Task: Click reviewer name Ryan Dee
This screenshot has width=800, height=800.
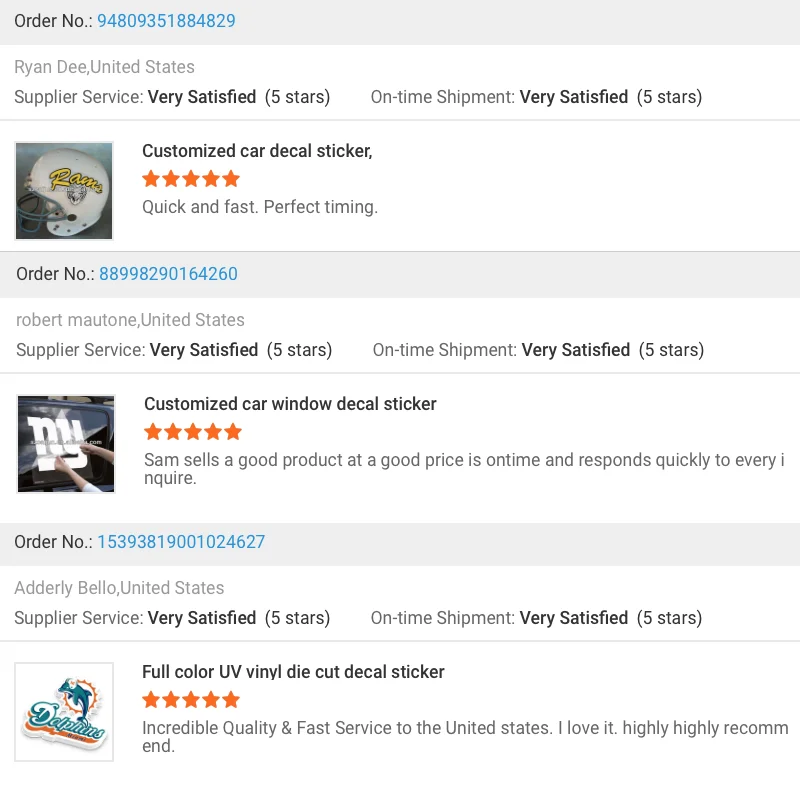Action: coord(50,67)
